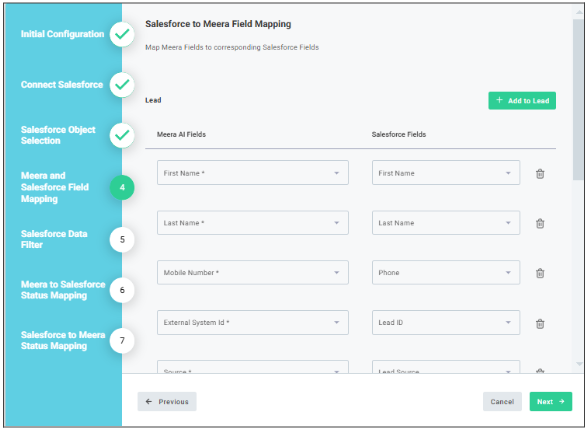Viewport: 588px width, 430px height.
Task: Click the Connect Salesforce completed checkmark
Action: point(122,85)
